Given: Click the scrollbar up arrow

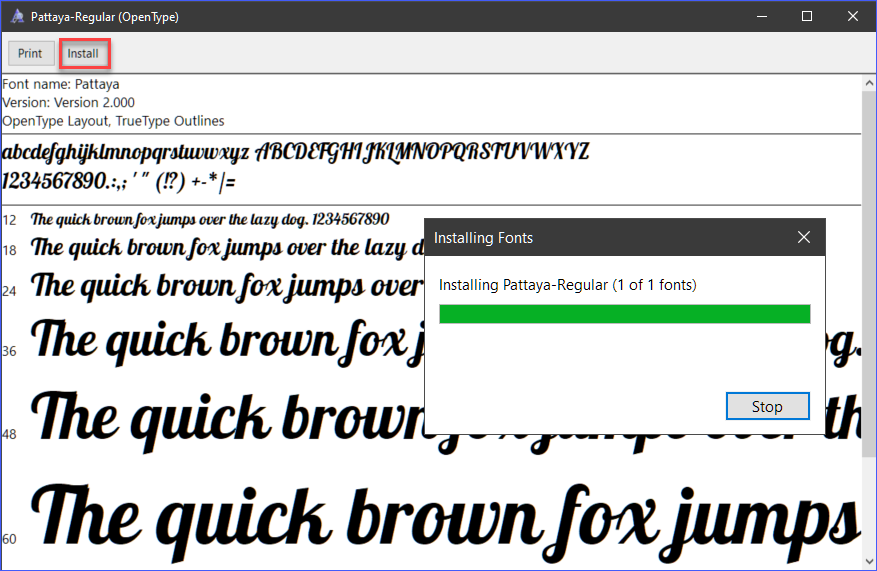Looking at the screenshot, I should click(x=869, y=83).
